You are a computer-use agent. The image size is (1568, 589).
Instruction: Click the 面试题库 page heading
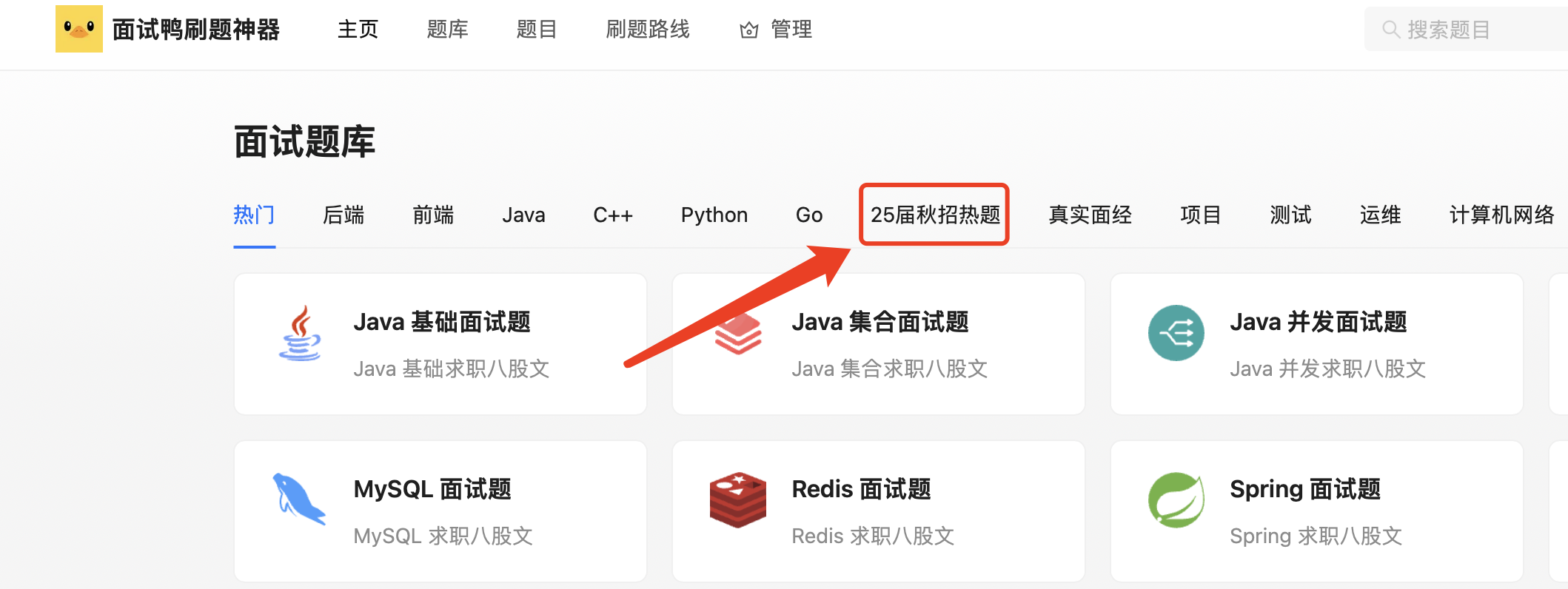(x=305, y=141)
